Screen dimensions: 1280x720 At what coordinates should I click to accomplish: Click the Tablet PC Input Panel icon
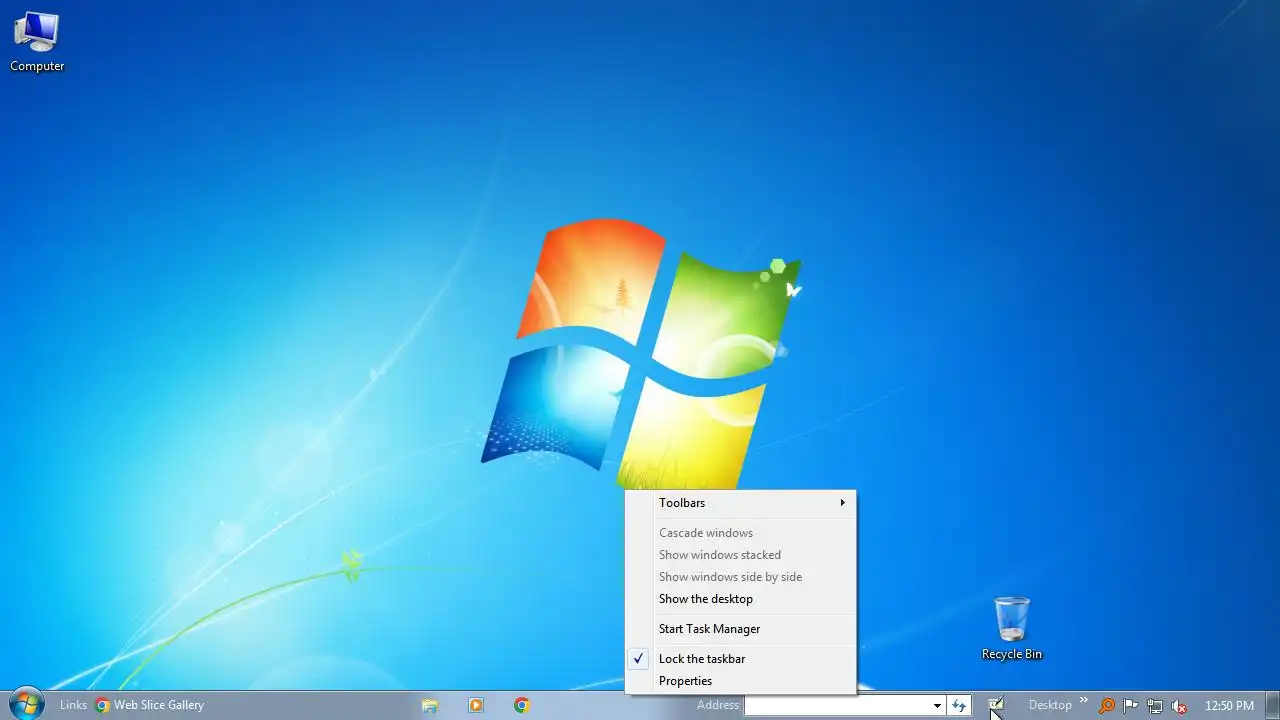coord(996,705)
